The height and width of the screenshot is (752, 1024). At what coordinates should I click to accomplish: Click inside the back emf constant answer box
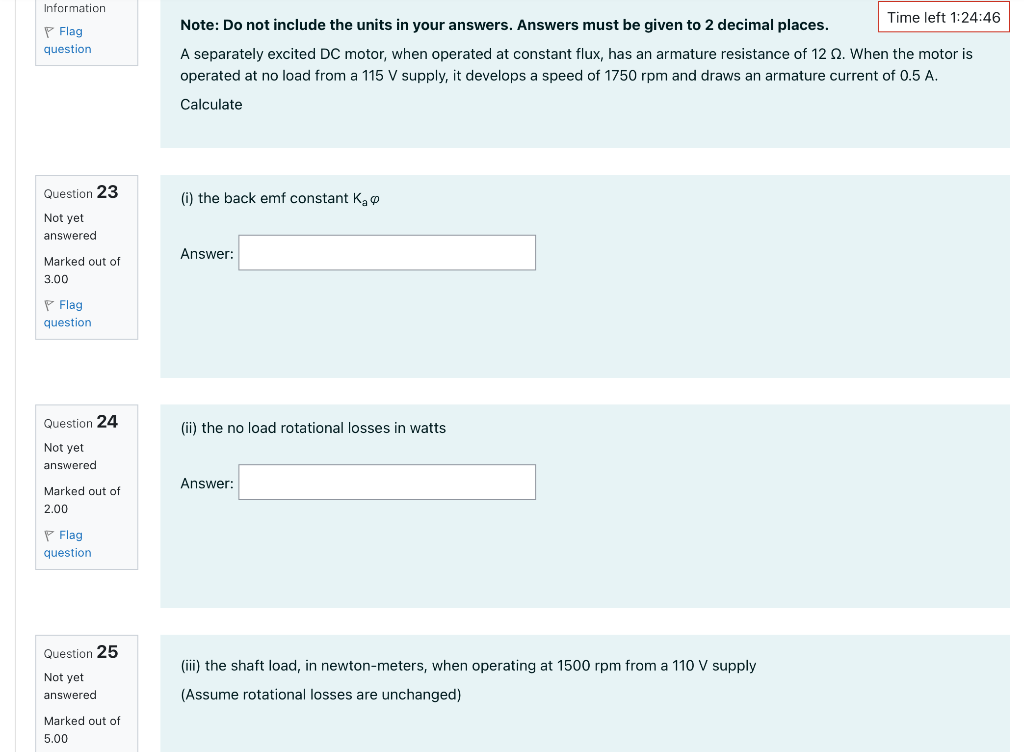[x=386, y=252]
